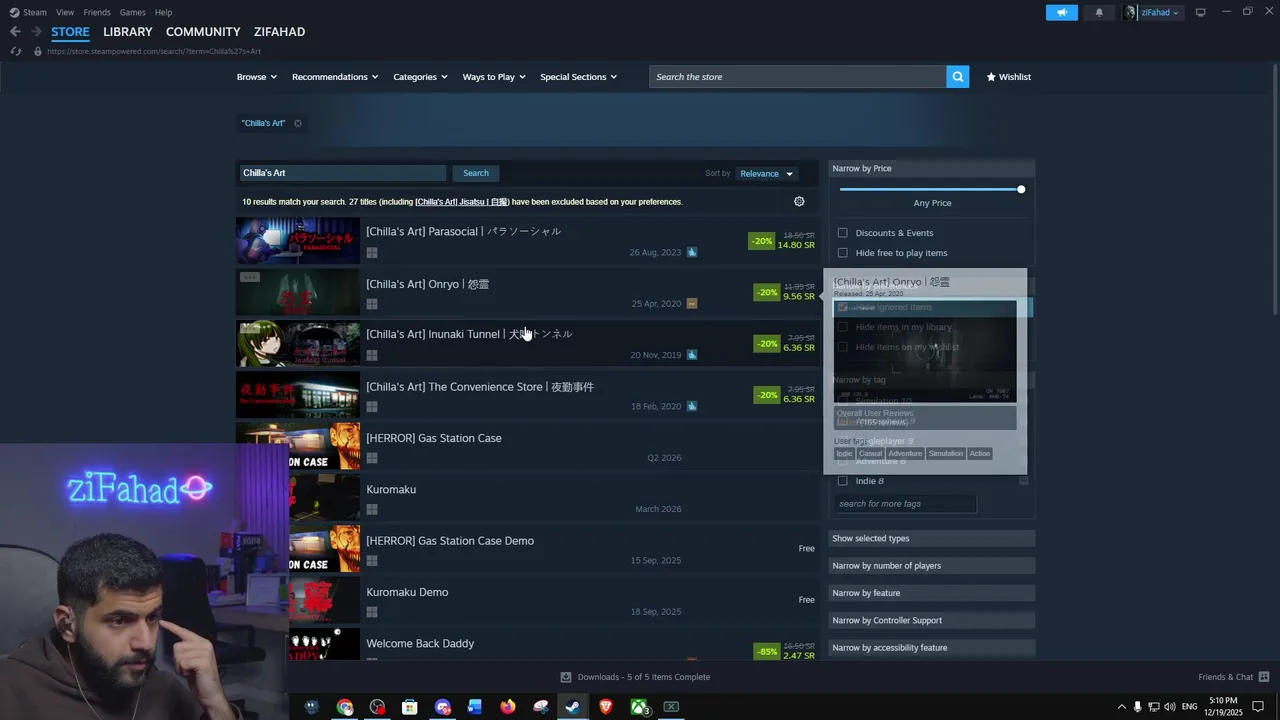The height and width of the screenshot is (720, 1280).
Task: Open the Wishlist link
Action: point(1008,77)
